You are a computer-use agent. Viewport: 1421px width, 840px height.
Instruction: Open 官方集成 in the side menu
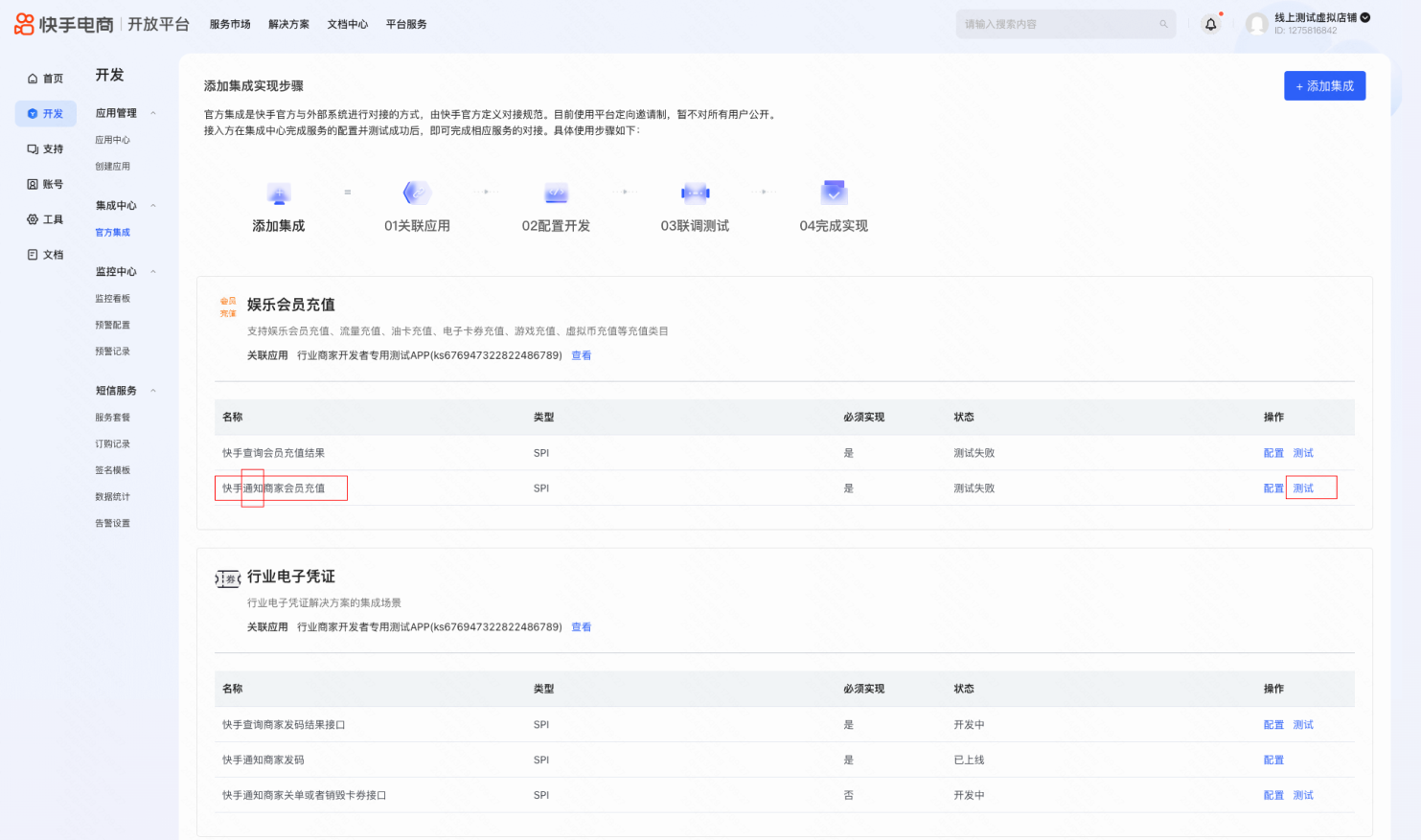pyautogui.click(x=112, y=233)
